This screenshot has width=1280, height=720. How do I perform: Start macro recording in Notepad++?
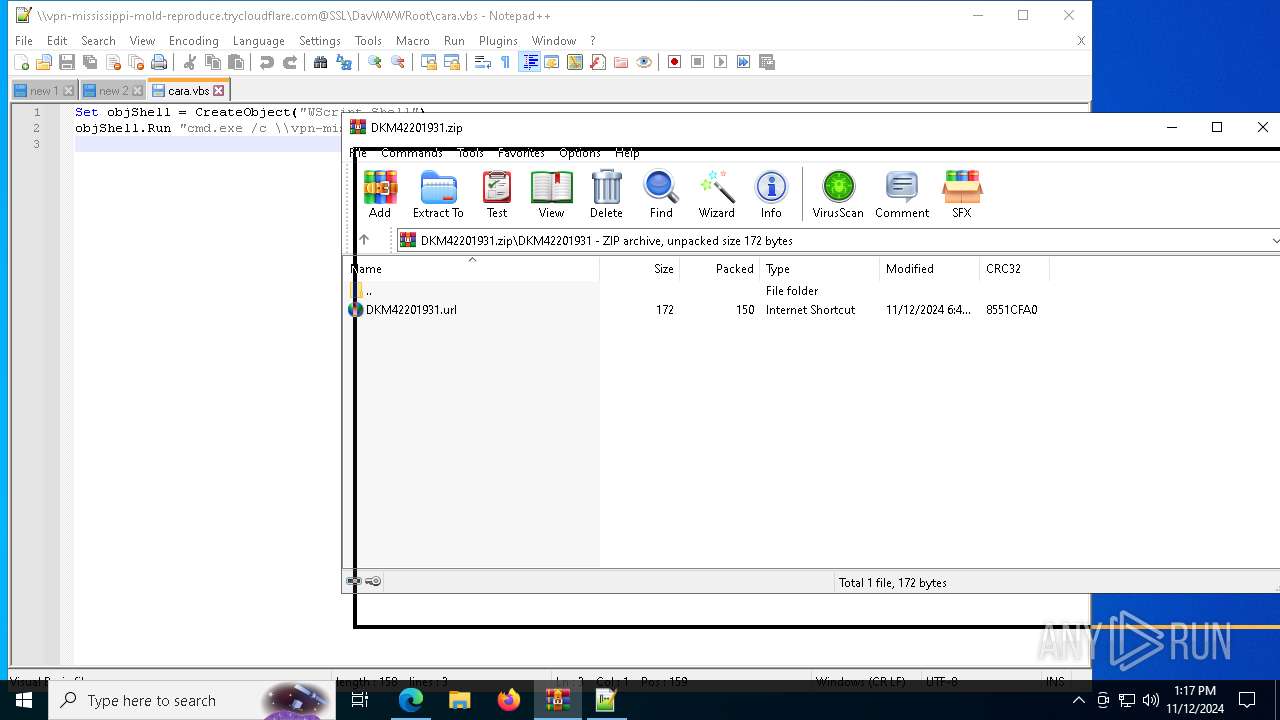coord(674,62)
